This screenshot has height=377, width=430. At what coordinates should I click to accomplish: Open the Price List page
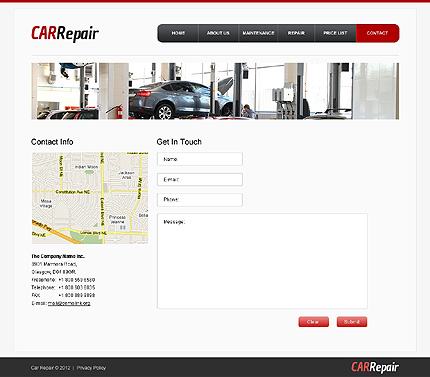coord(335,33)
